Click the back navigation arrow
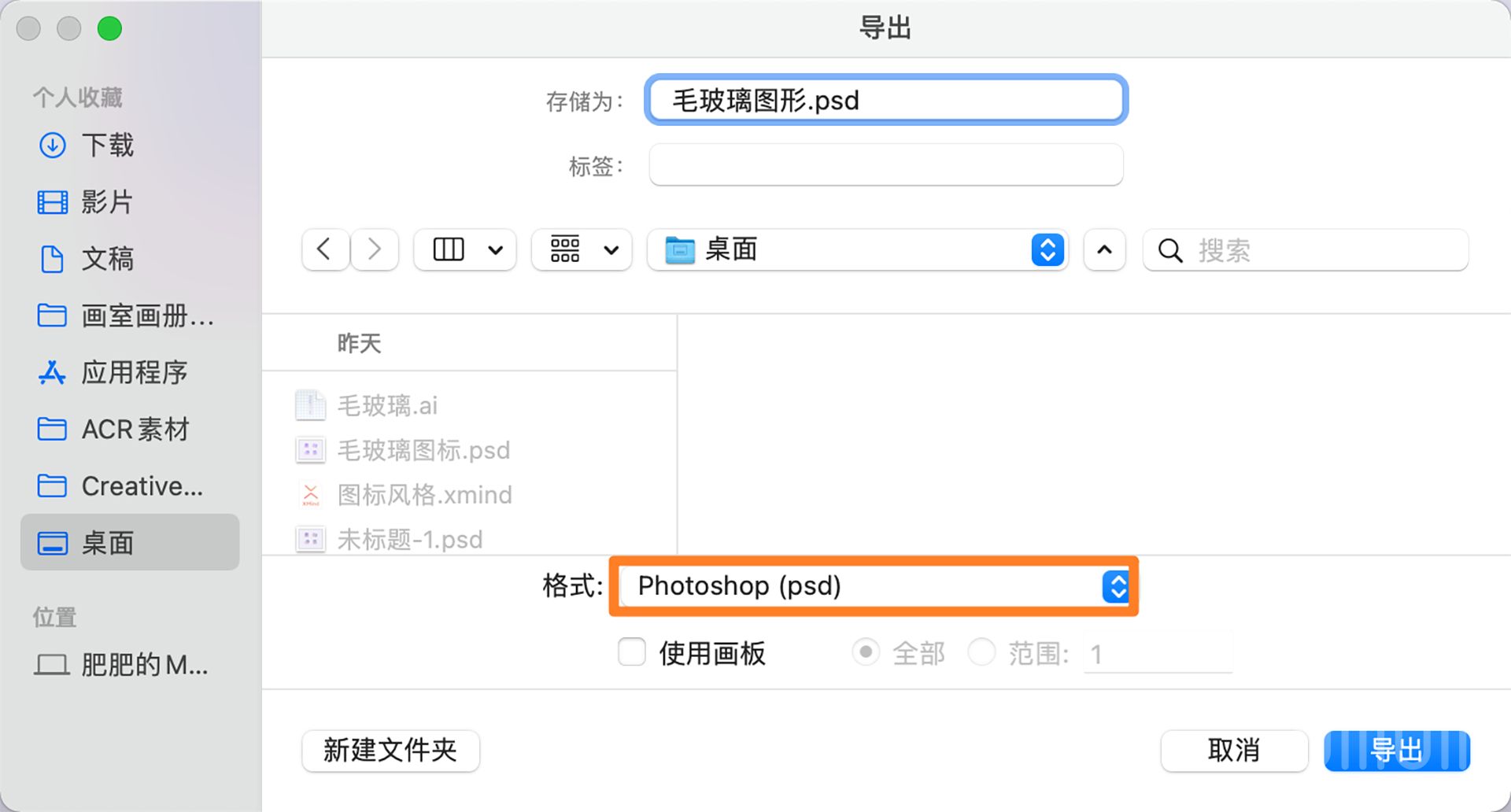The width and height of the screenshot is (1511, 812). (325, 249)
